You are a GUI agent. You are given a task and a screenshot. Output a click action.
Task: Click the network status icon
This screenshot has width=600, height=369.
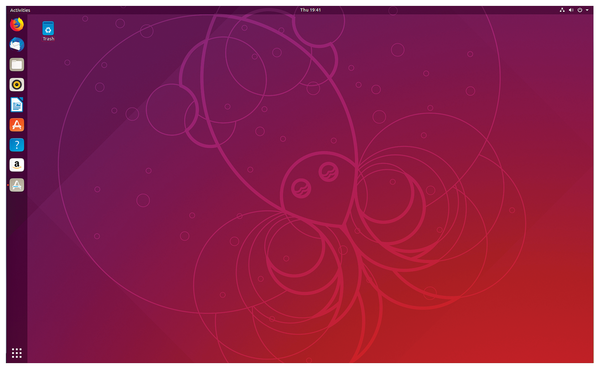562,10
